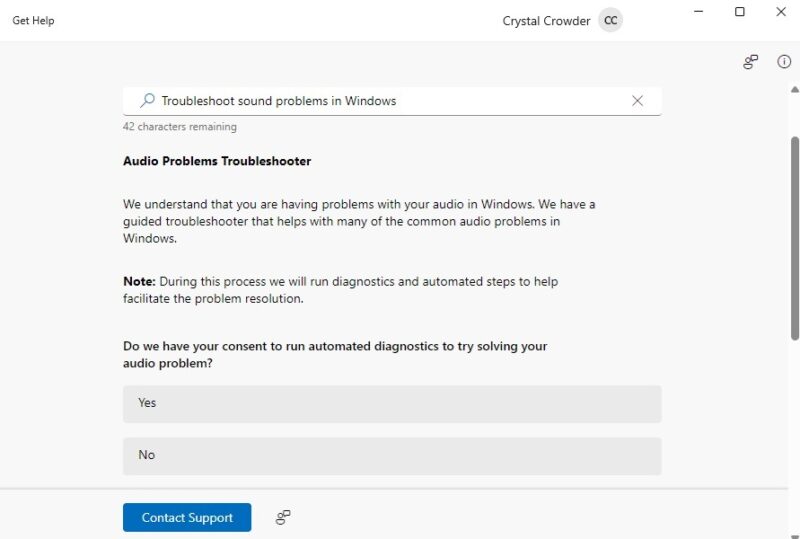Click the Audio Problems Troubleshooter heading
Viewport: 800px width, 539px height.
click(x=217, y=161)
